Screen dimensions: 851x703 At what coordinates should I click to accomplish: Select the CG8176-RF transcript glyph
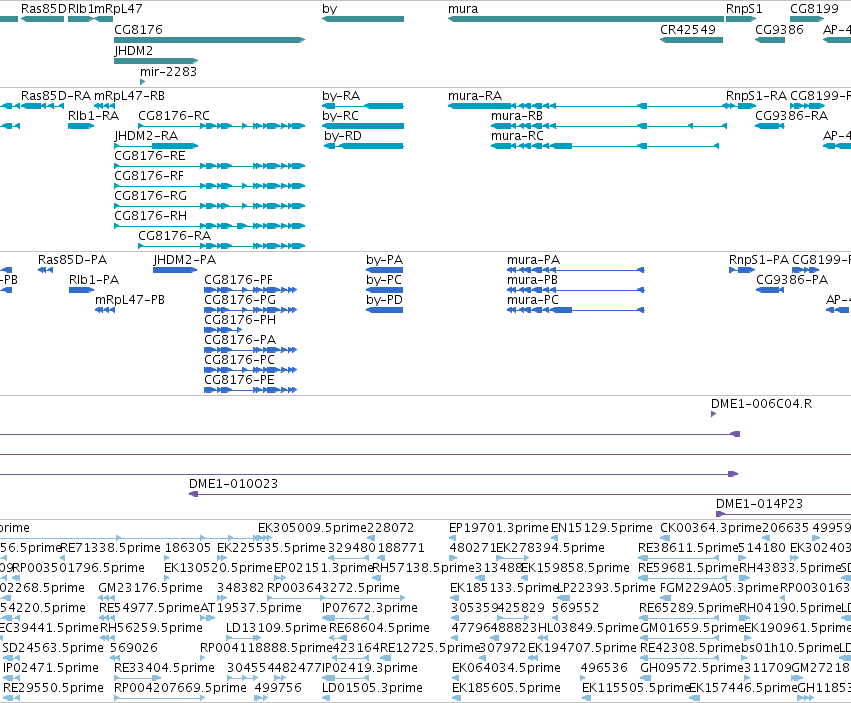(x=209, y=186)
